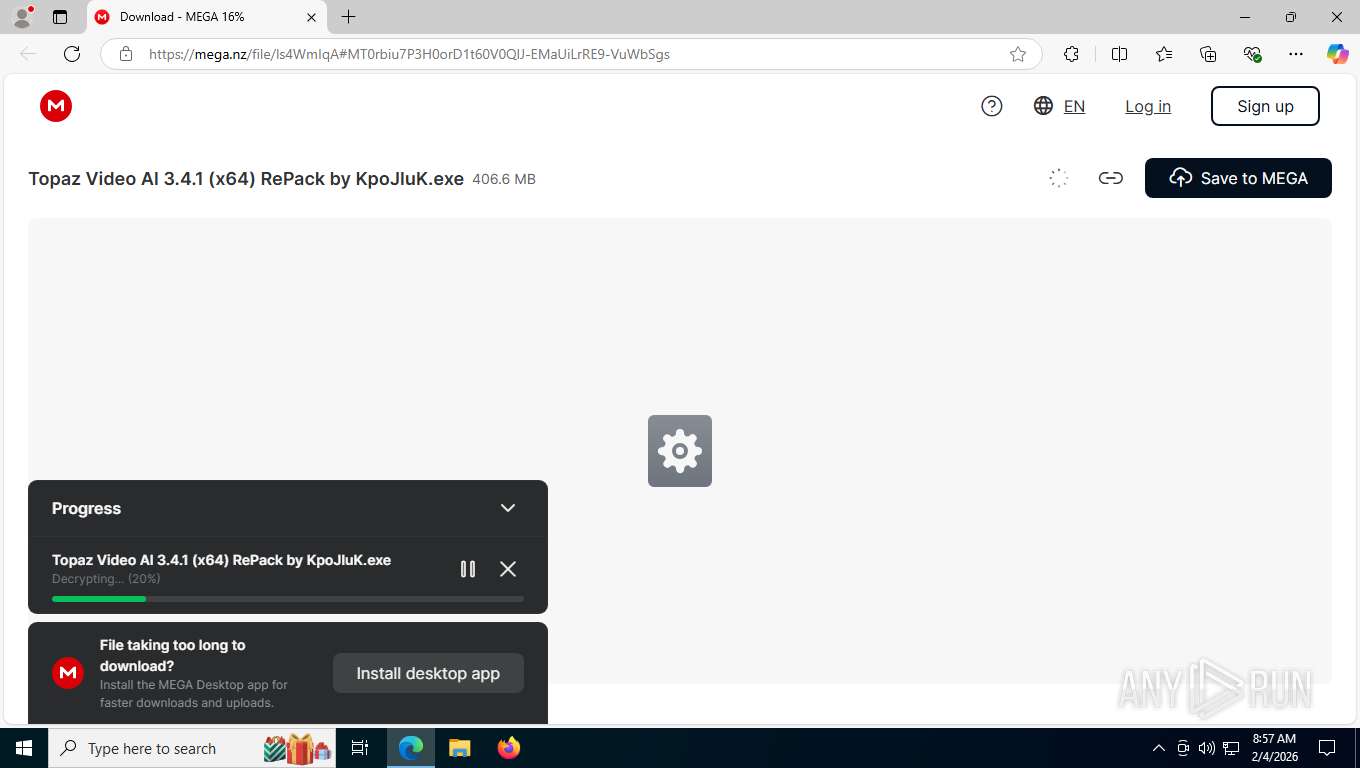Pause the Topaz Video AI download

pos(467,569)
